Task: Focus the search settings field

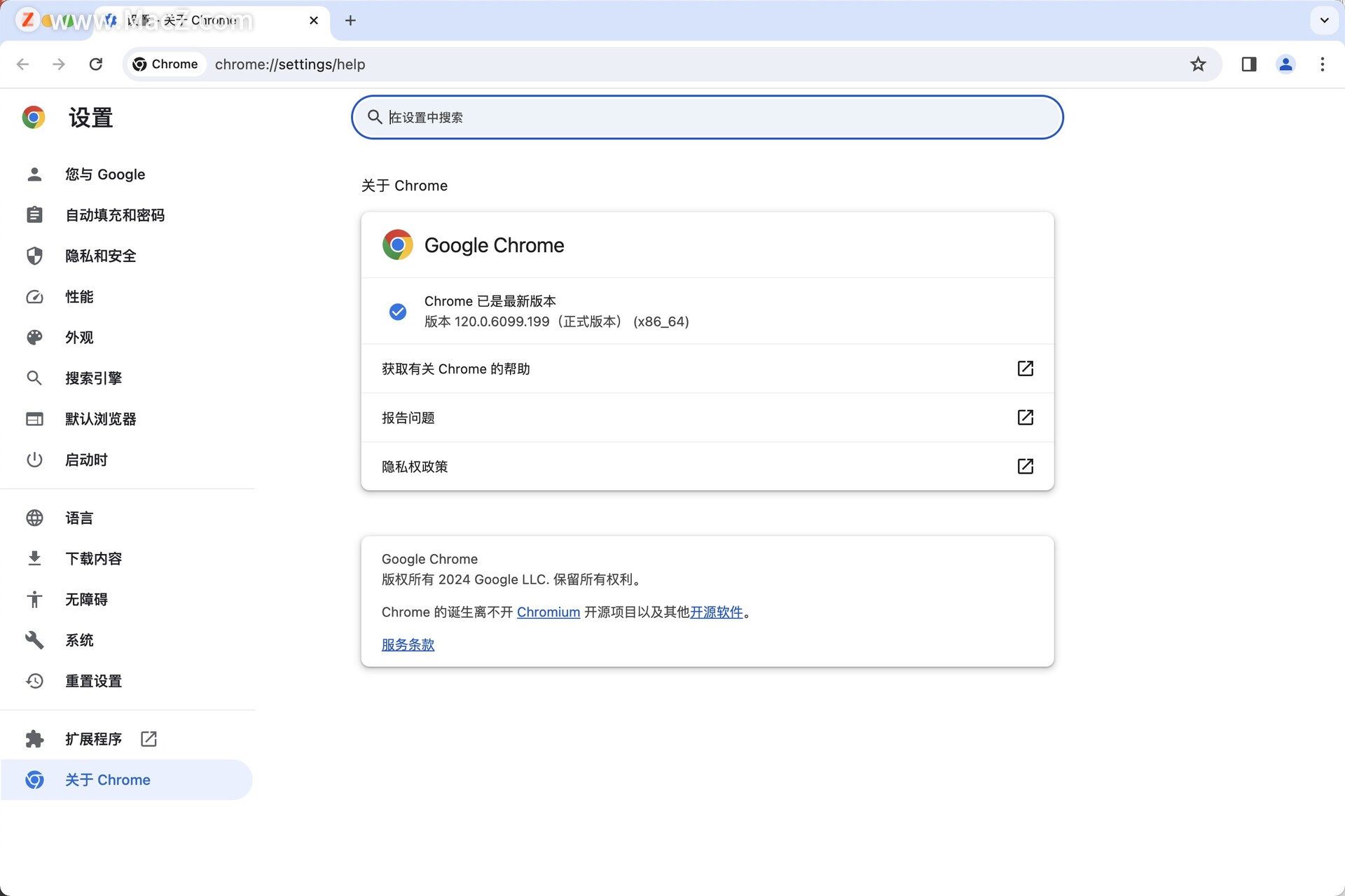Action: click(707, 117)
